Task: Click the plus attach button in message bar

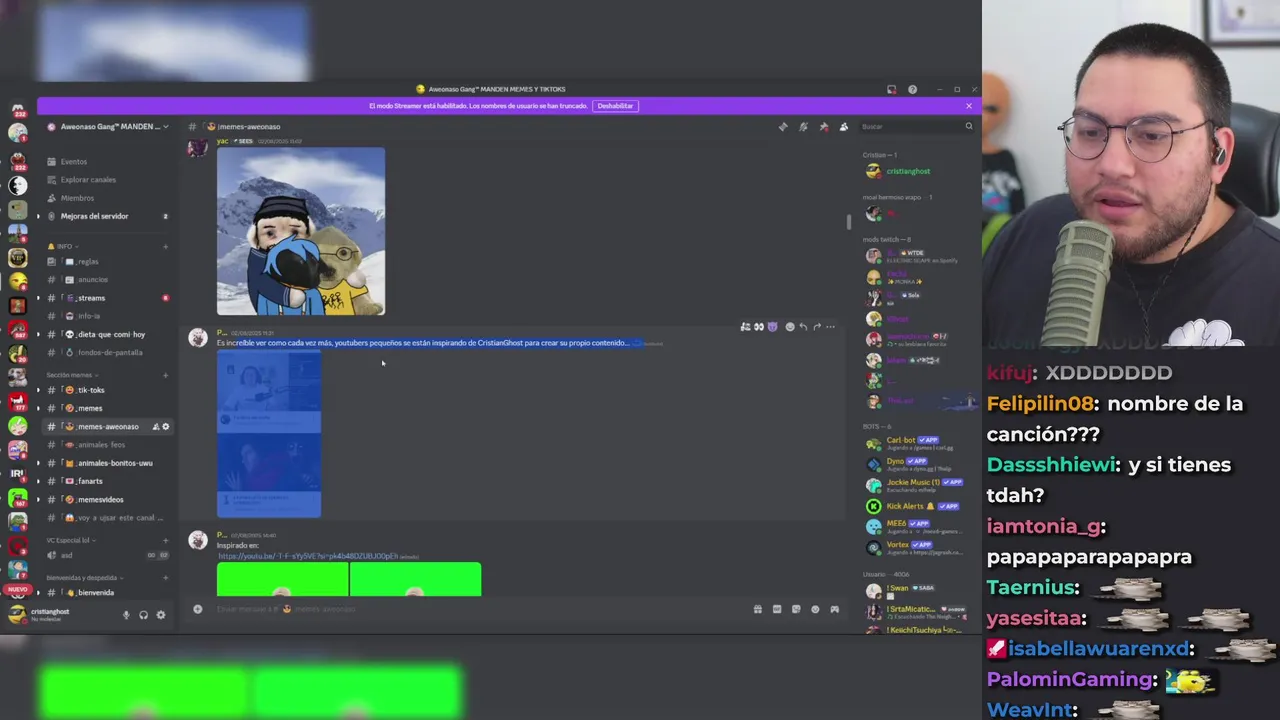Action: click(x=198, y=609)
